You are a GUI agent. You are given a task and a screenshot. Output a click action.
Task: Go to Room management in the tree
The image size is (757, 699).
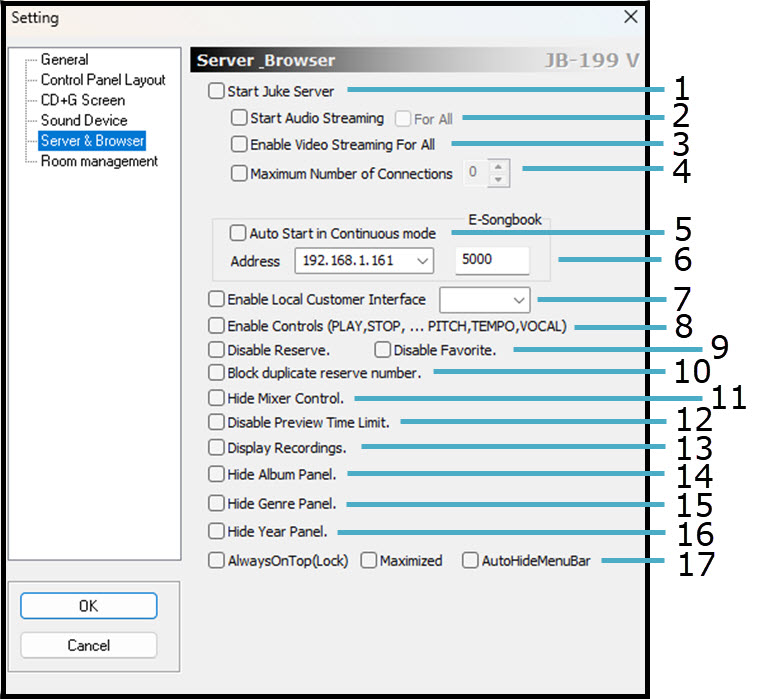(x=99, y=161)
